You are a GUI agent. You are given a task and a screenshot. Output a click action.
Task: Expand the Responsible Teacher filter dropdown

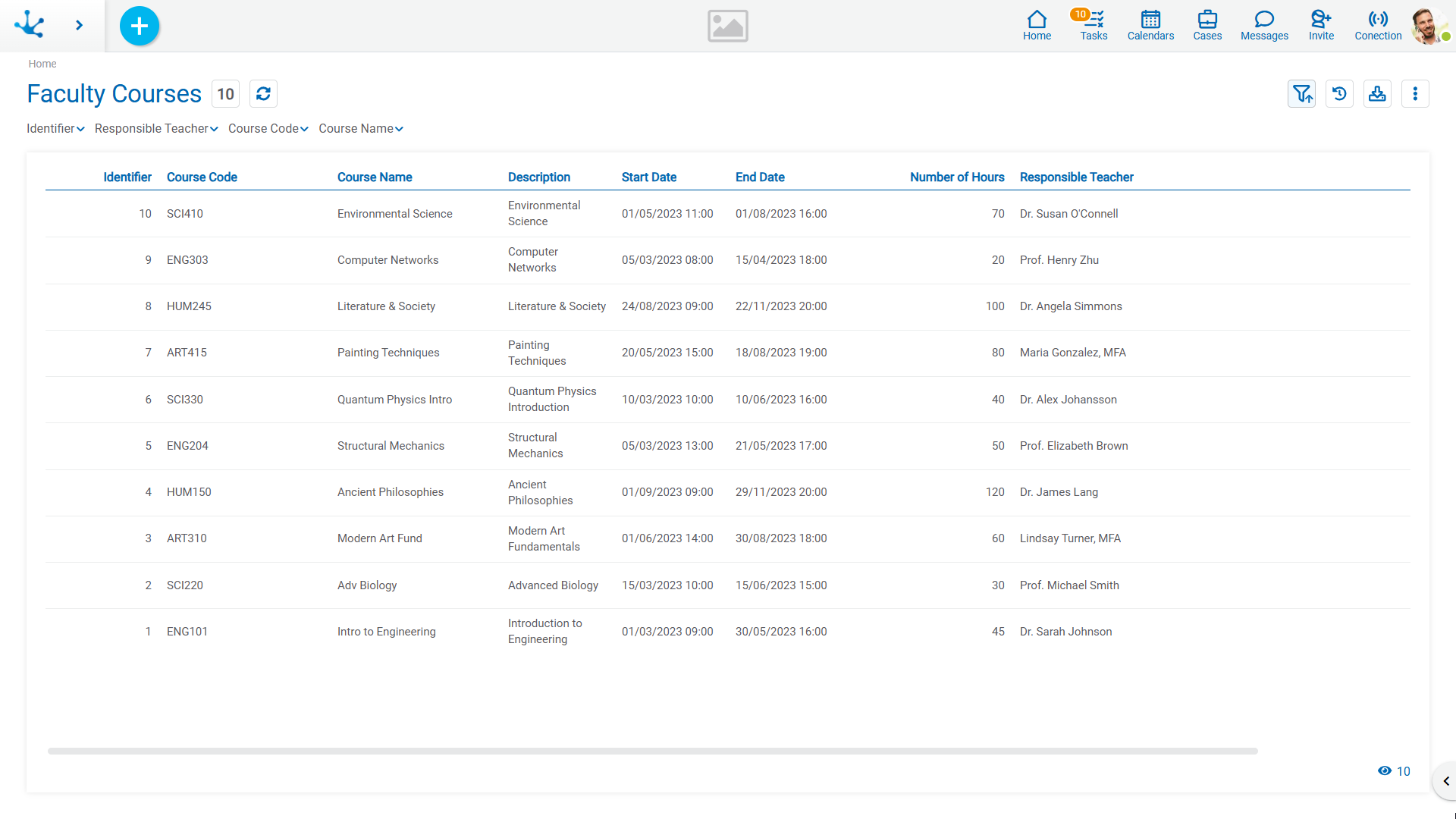coord(156,129)
